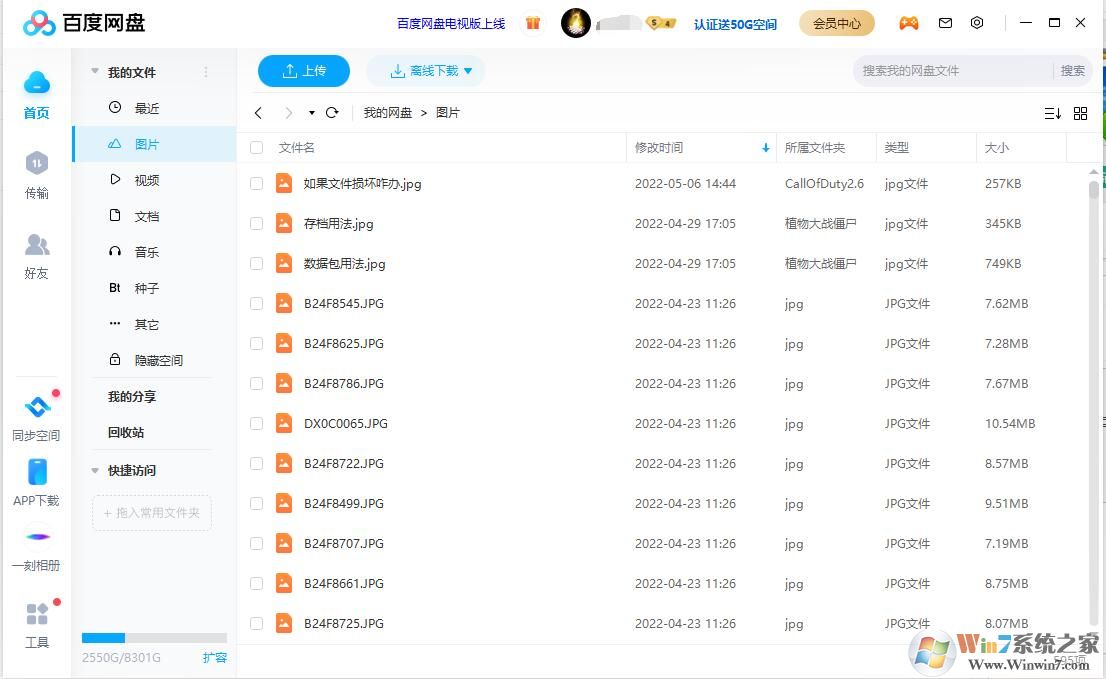1106x679 pixels.
Task: Click the storage usage bar above 2550G/8301G
Action: [155, 637]
